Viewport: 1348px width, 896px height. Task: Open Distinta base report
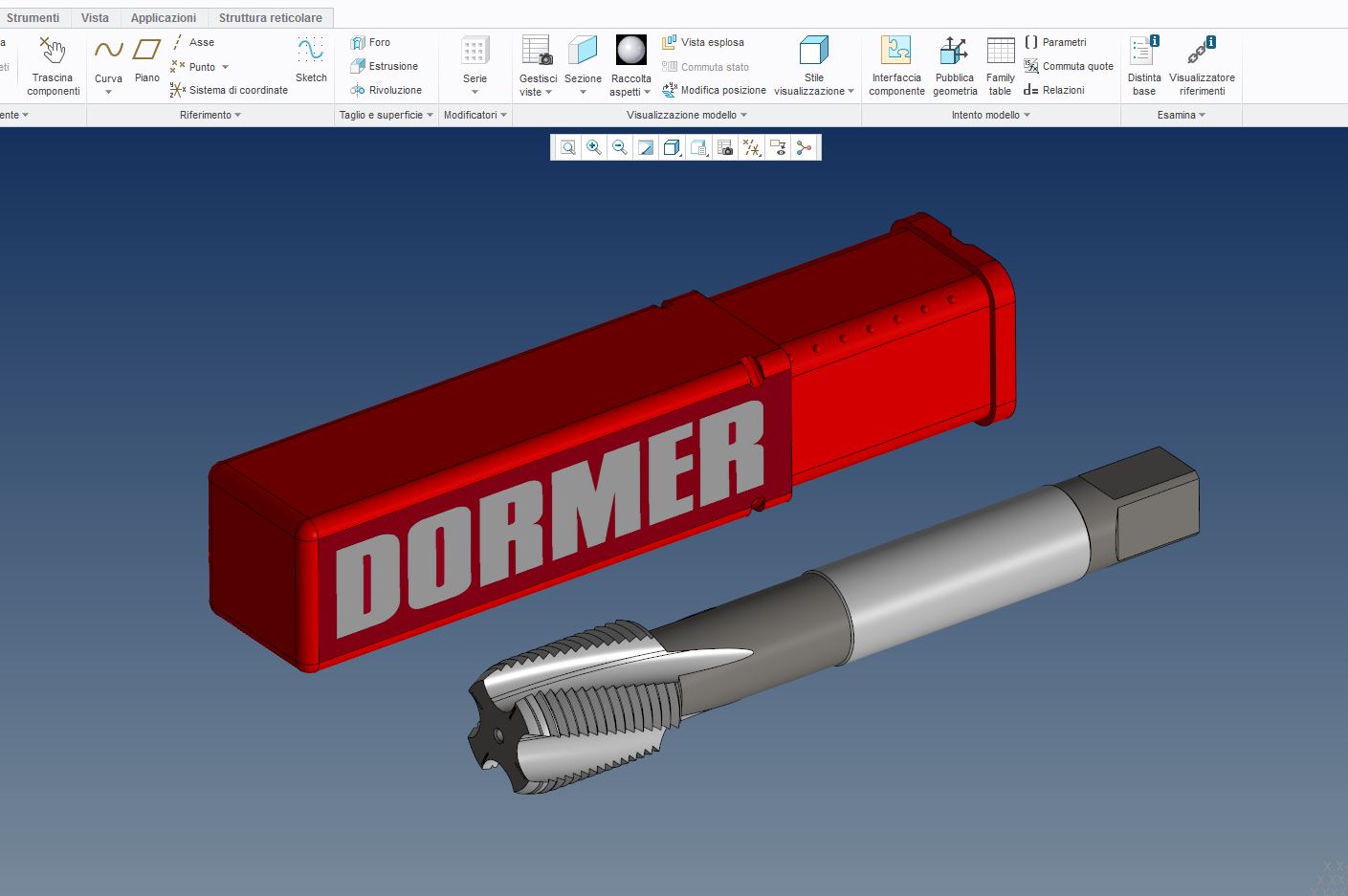(1144, 65)
